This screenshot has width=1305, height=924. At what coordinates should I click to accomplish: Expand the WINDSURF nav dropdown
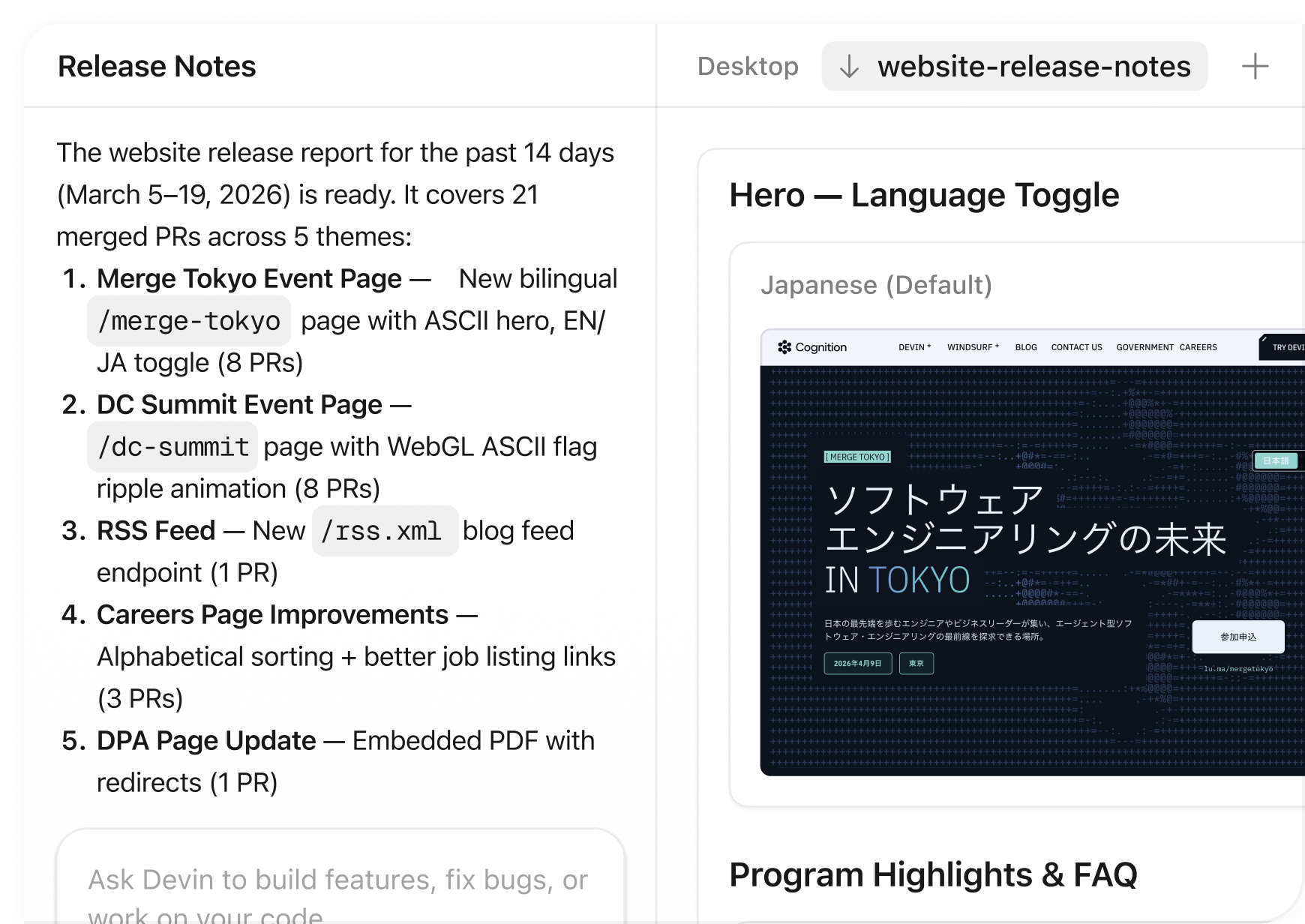tap(973, 347)
